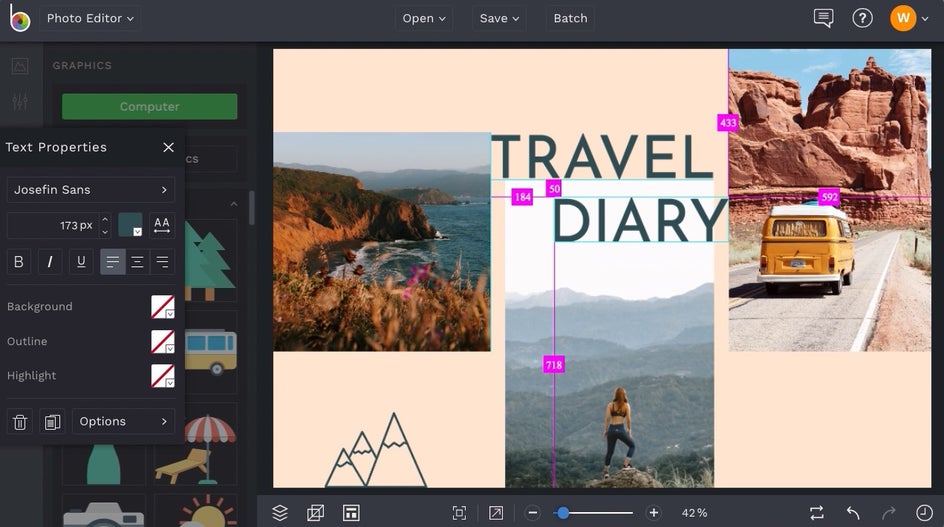Viewport: 944px width, 527px height.
Task: Open the Background color swatch
Action: tap(163, 307)
